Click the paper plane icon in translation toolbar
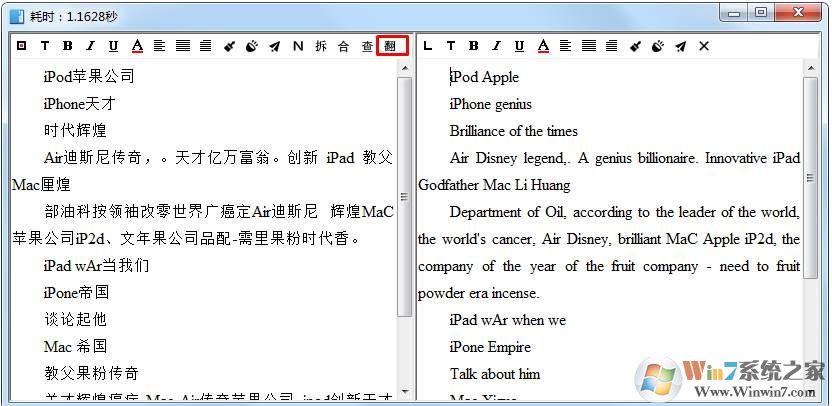The width and height of the screenshot is (832, 406). click(x=681, y=46)
